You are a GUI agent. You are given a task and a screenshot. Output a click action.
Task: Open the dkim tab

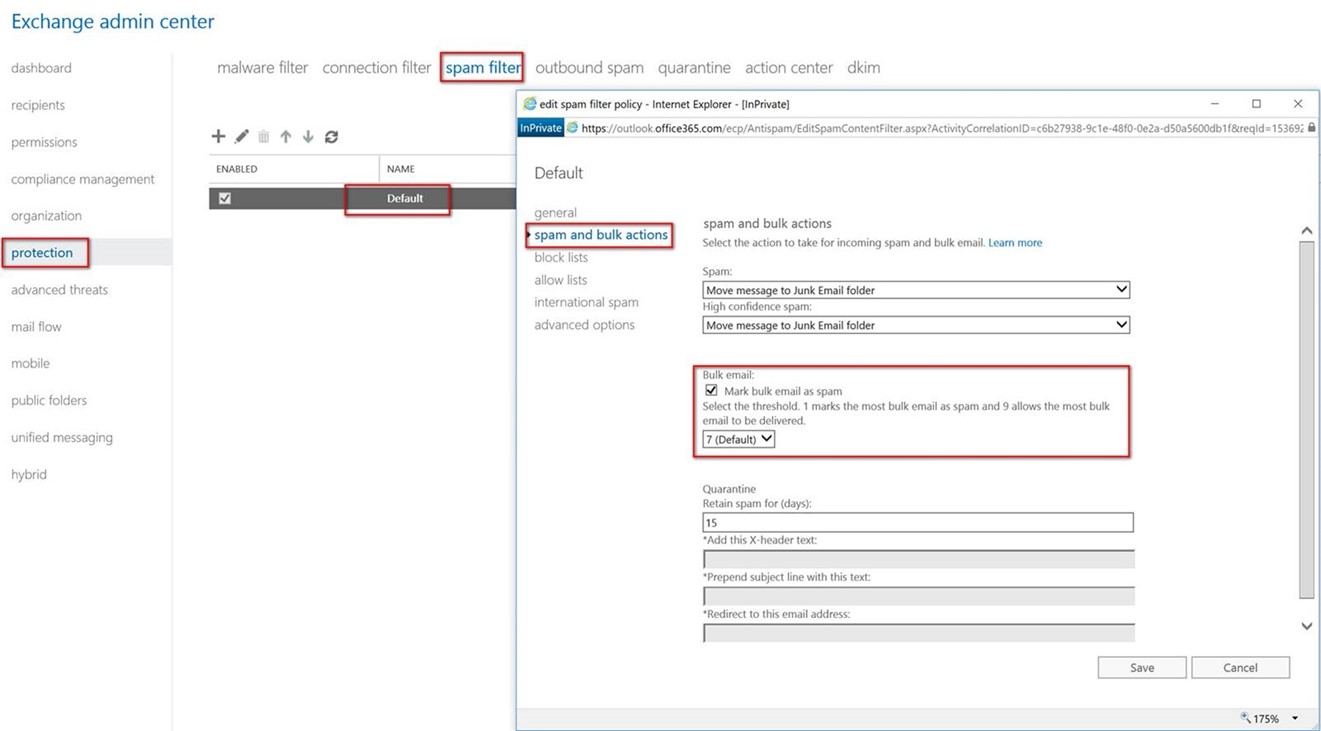click(x=864, y=68)
